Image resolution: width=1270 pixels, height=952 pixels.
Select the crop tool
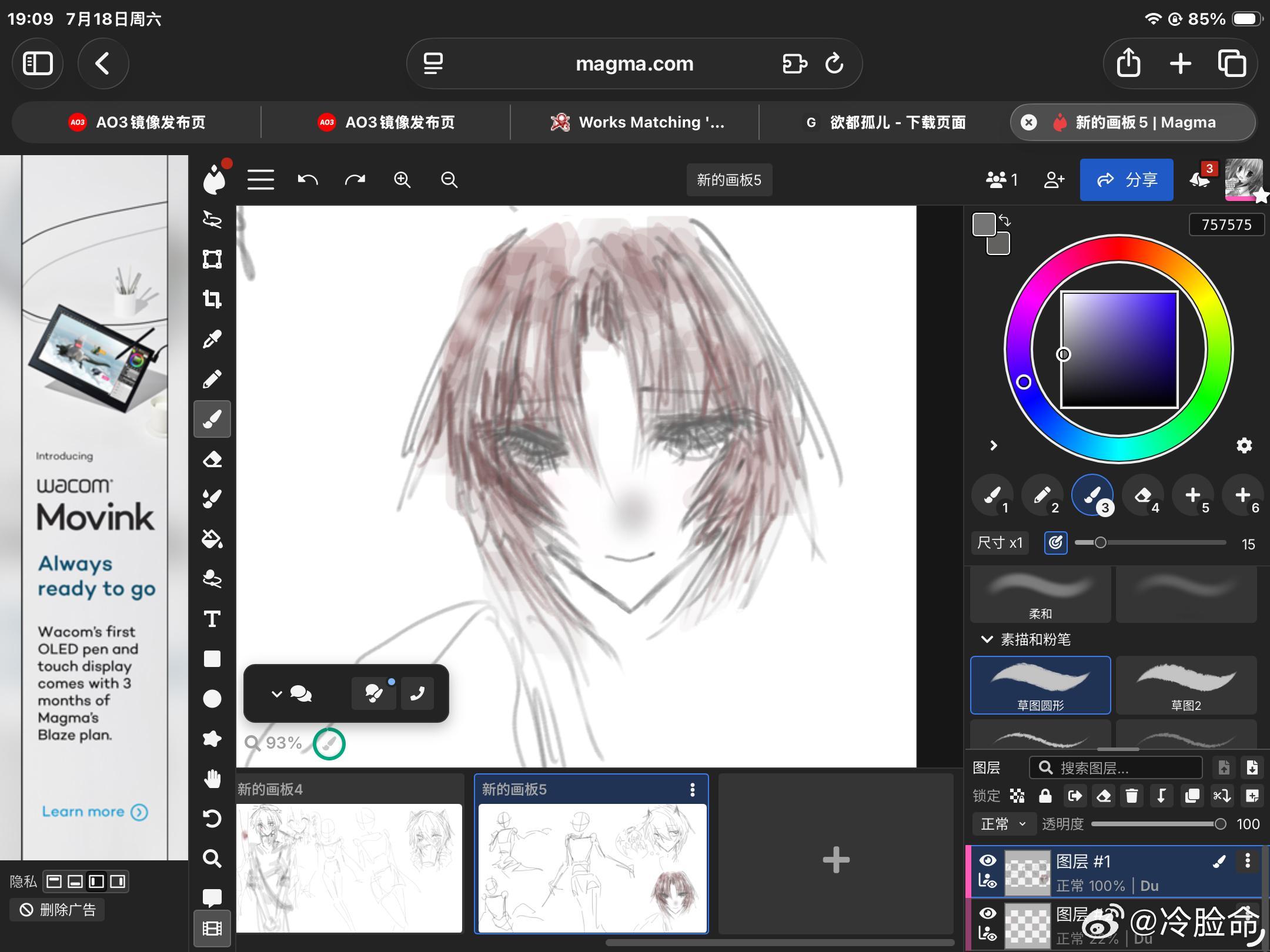point(212,299)
